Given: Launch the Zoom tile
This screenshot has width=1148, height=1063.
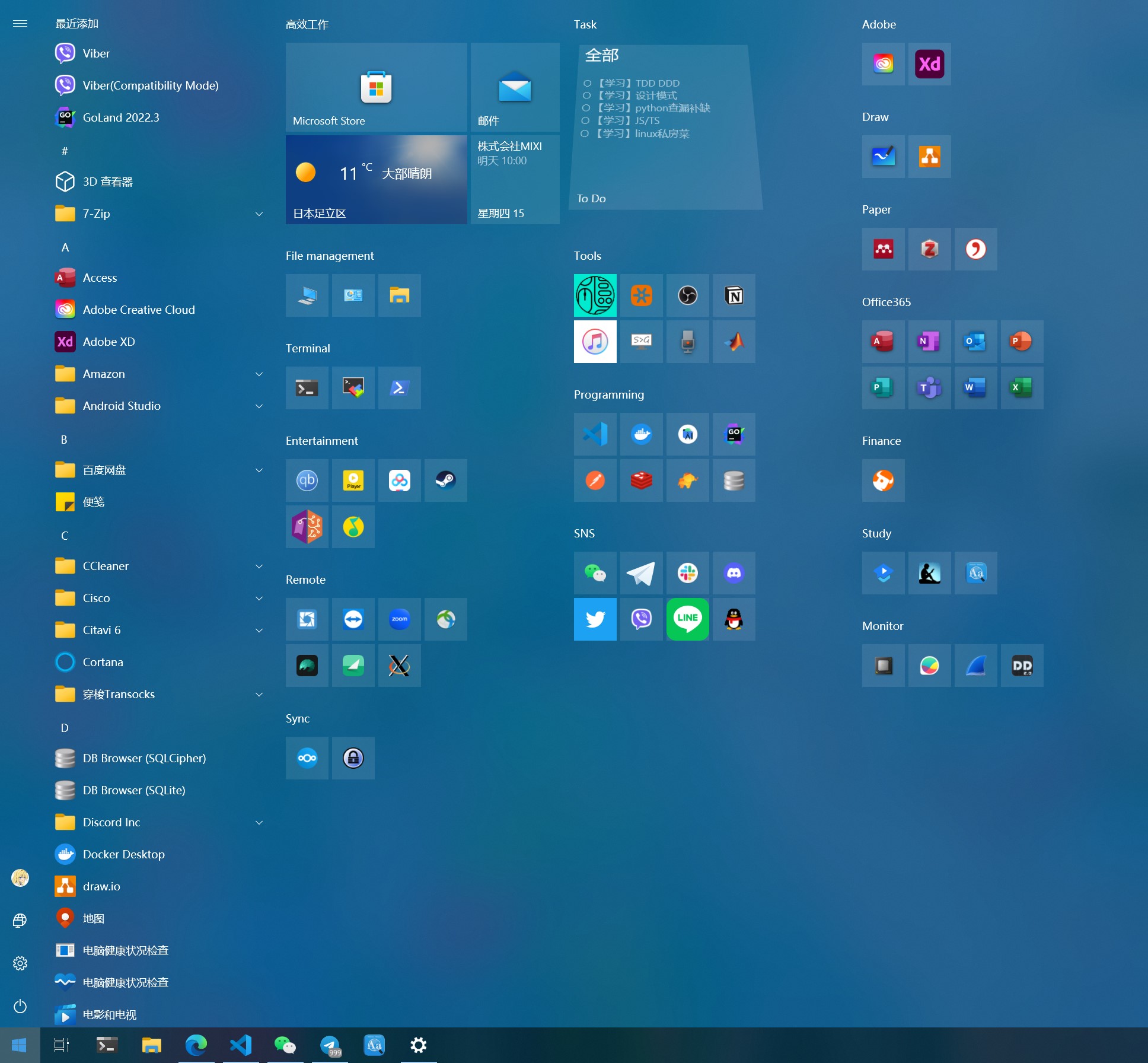Looking at the screenshot, I should click(399, 619).
